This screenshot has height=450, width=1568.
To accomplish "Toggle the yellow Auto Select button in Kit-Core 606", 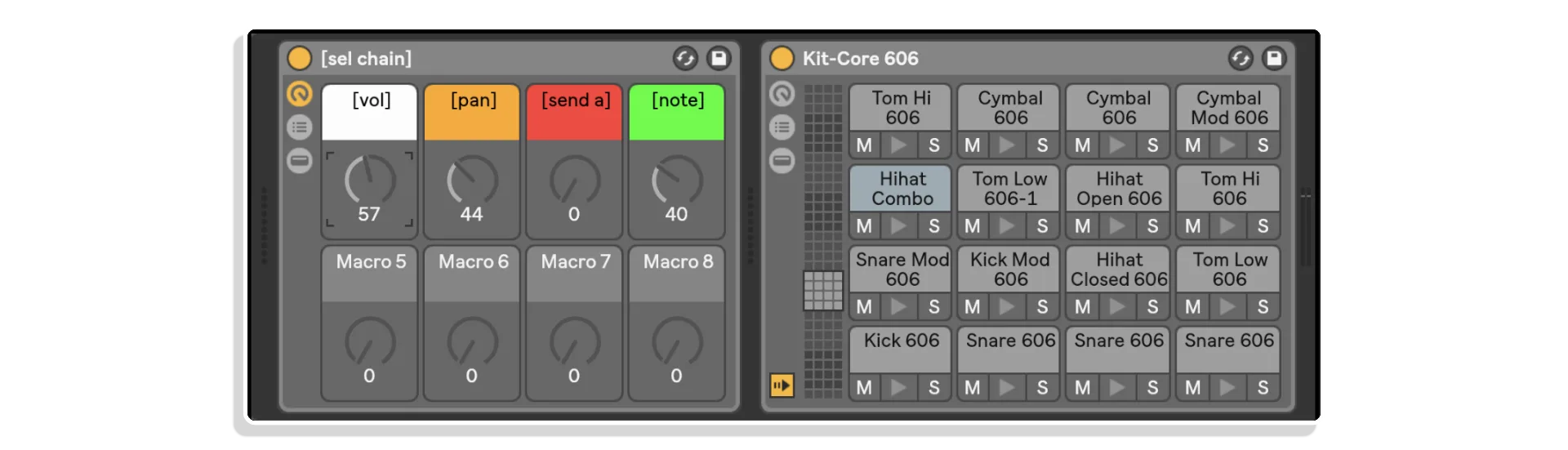I will 782,385.
